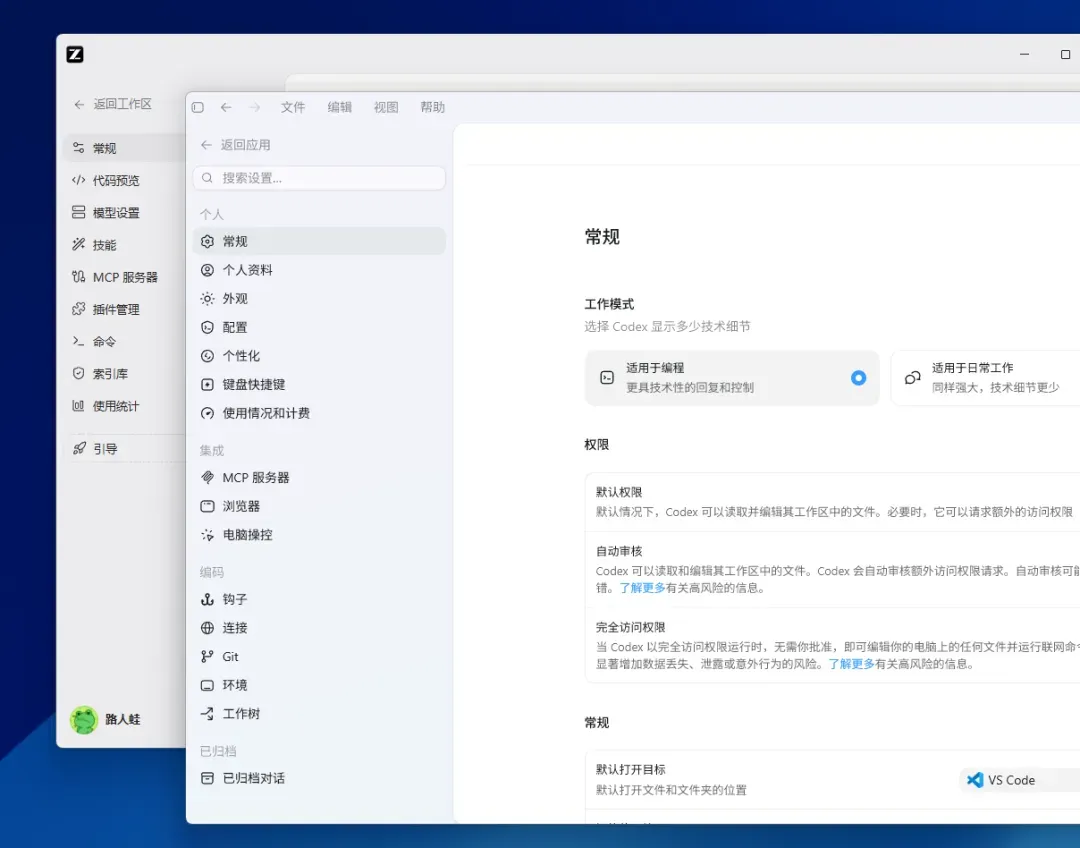Screen dimensions: 1080x848
Task: Open 索引库 in back window sidebar
Action: [110, 374]
